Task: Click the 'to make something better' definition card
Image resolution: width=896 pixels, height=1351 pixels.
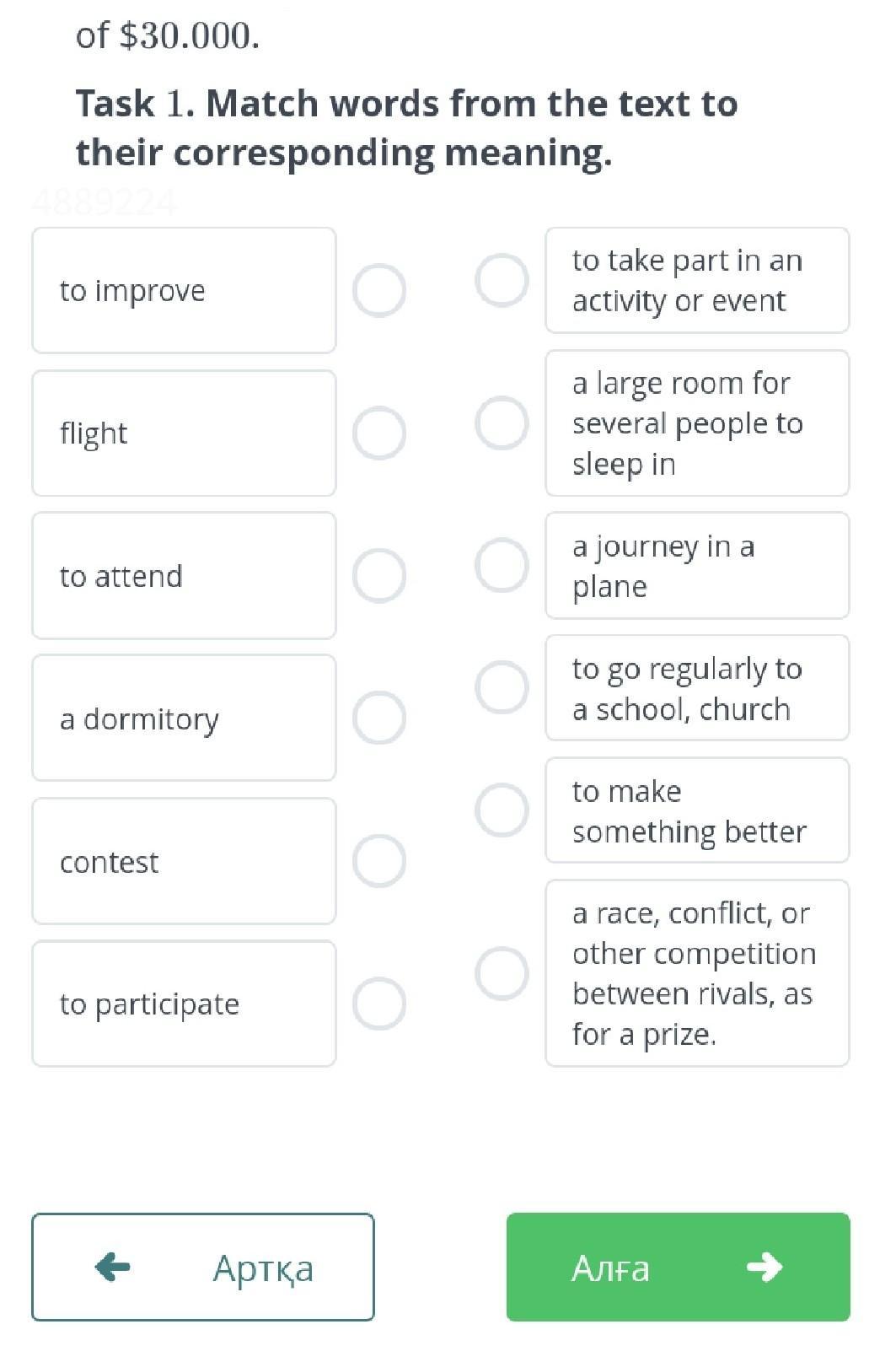Action: (697, 810)
